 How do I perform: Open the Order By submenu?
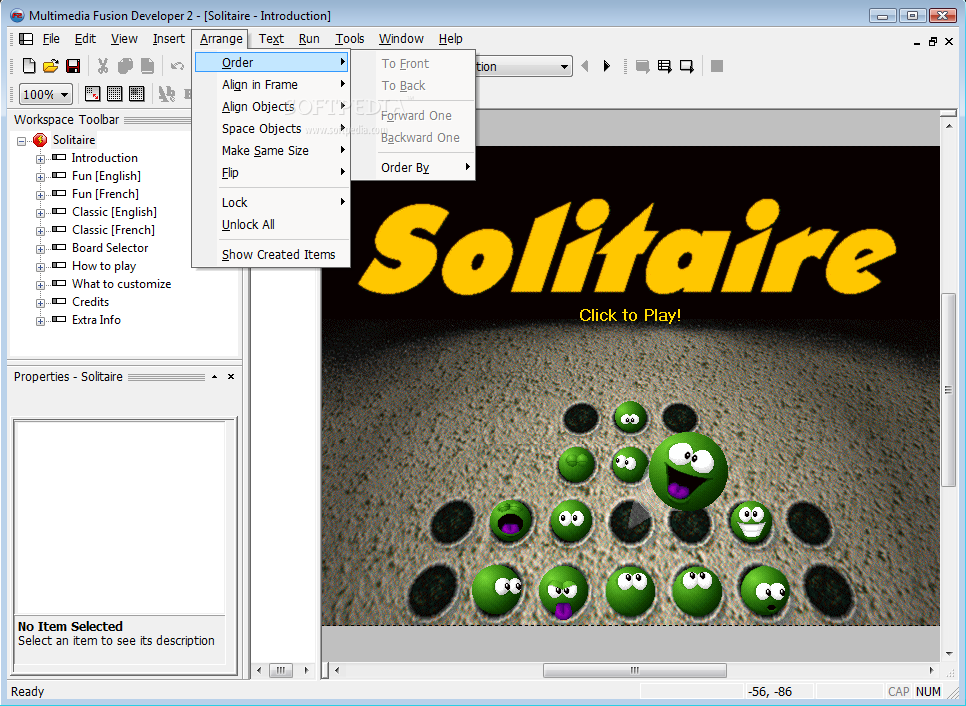tap(413, 167)
